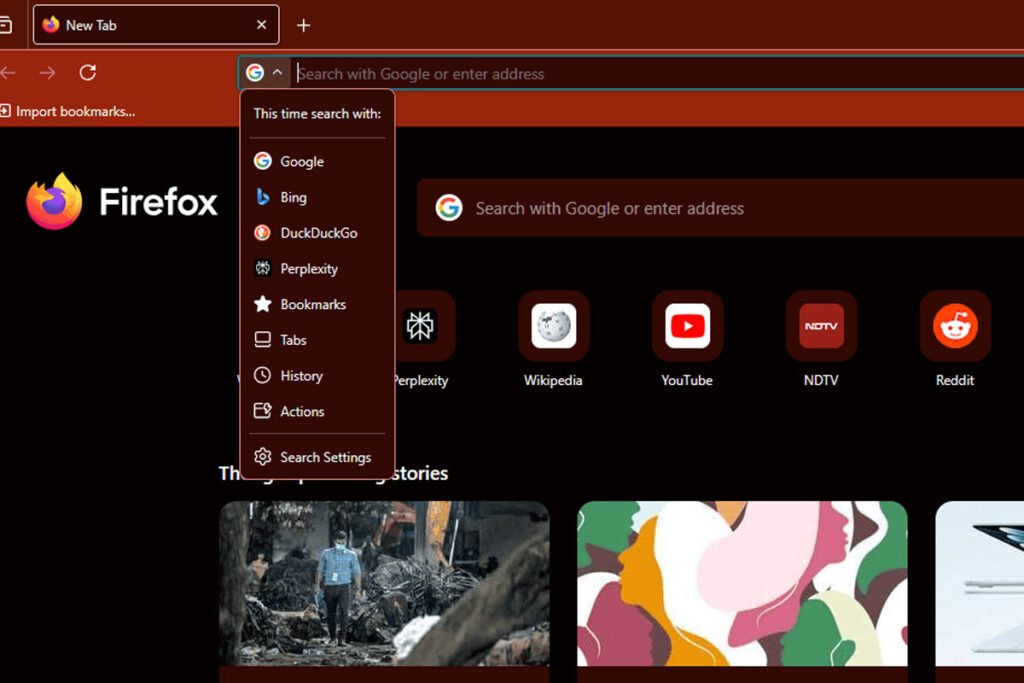
Task: Open story with man walking through debris
Action: tap(384, 584)
